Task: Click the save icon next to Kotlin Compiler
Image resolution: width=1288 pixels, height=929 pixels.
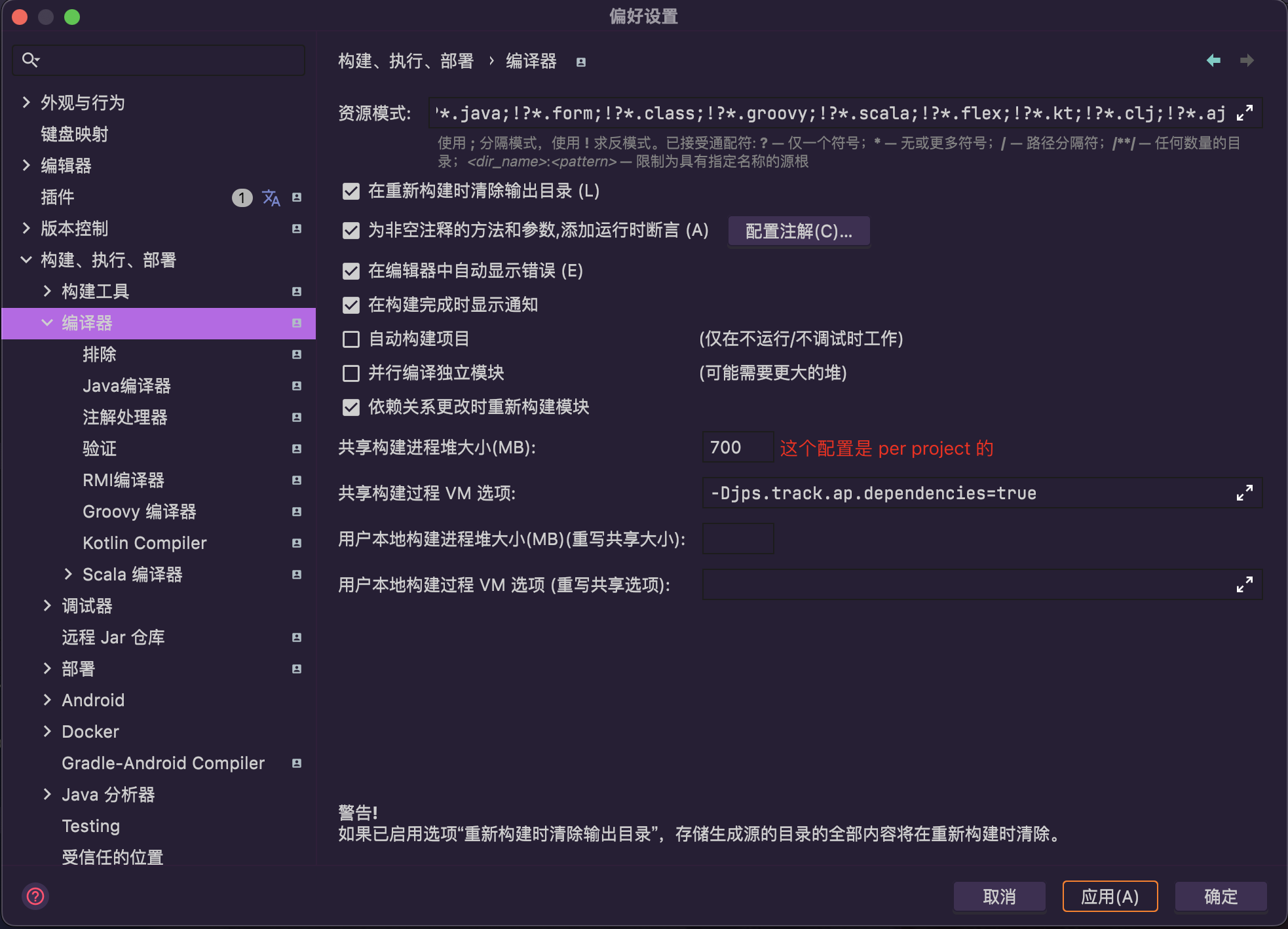Action: pos(296,542)
